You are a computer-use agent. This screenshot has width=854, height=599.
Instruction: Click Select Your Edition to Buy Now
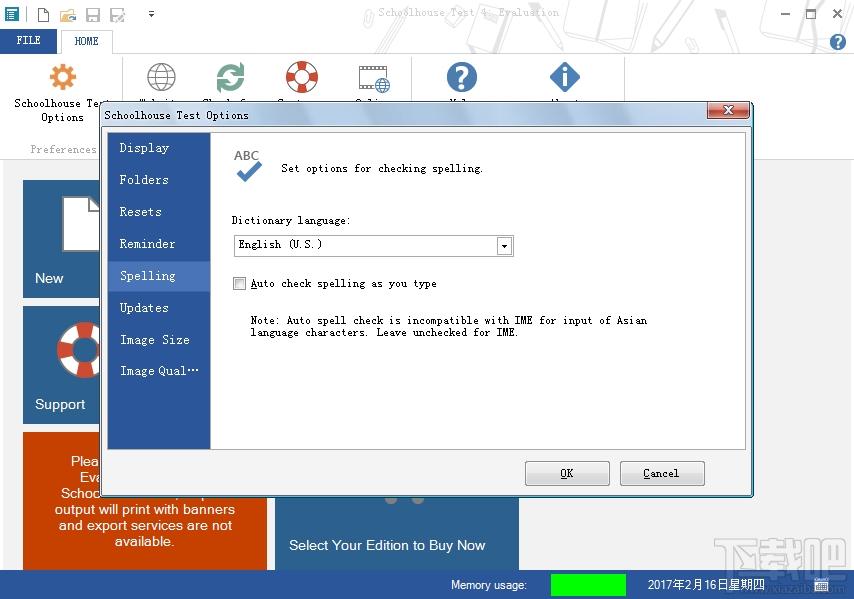[387, 546]
